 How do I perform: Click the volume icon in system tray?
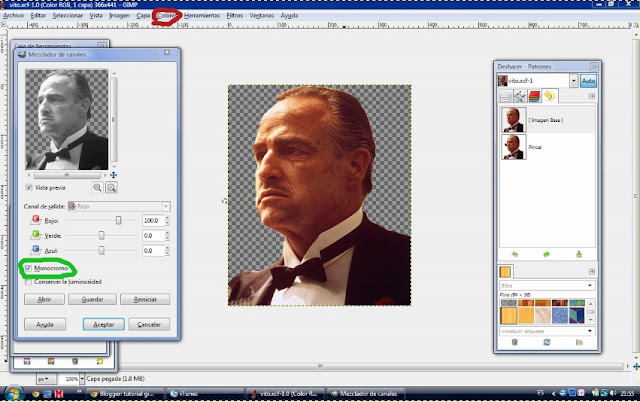tap(613, 393)
